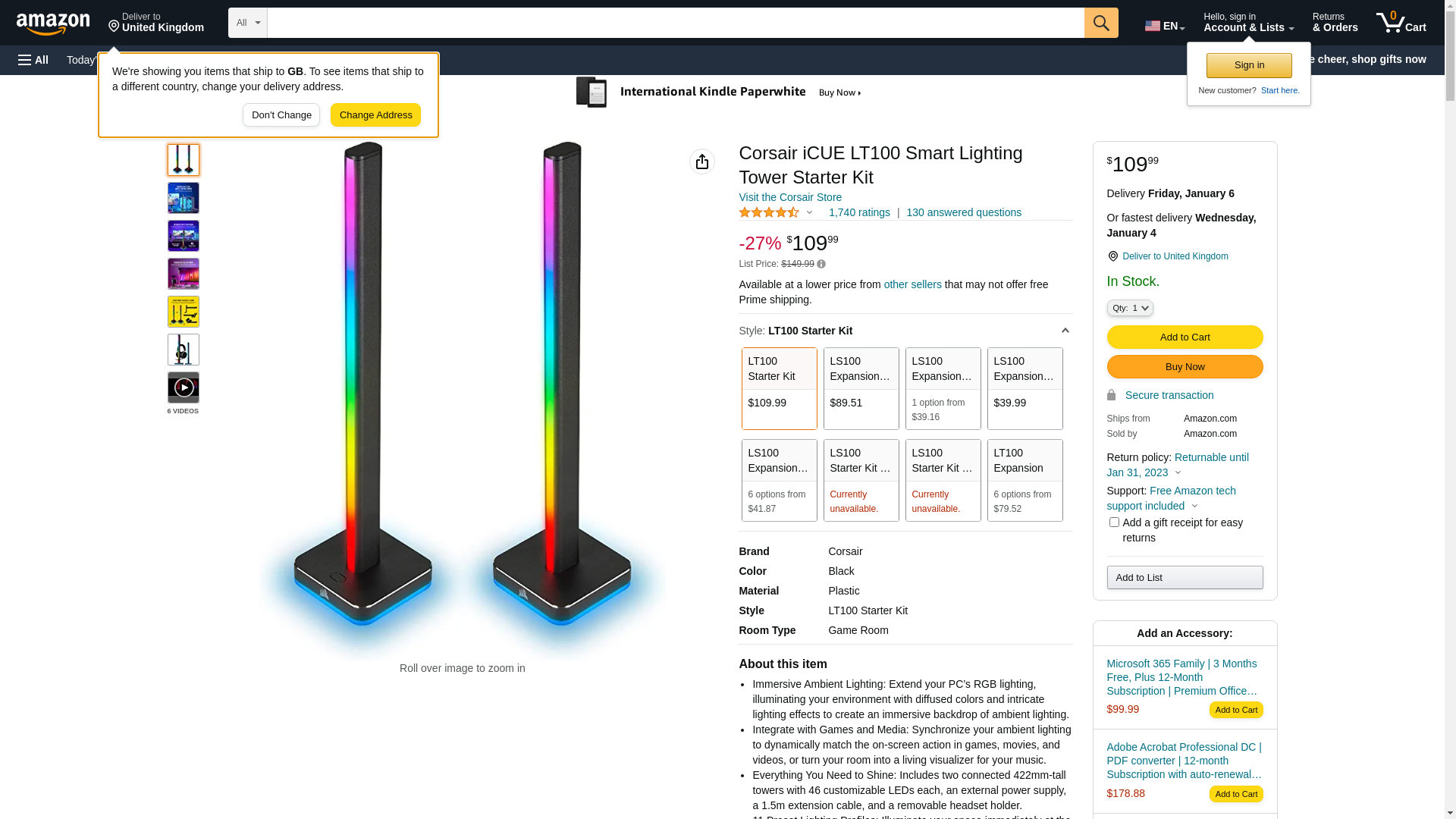The image size is (1456, 819).
Task: Open Account & Lists menu
Action: 1248,23
